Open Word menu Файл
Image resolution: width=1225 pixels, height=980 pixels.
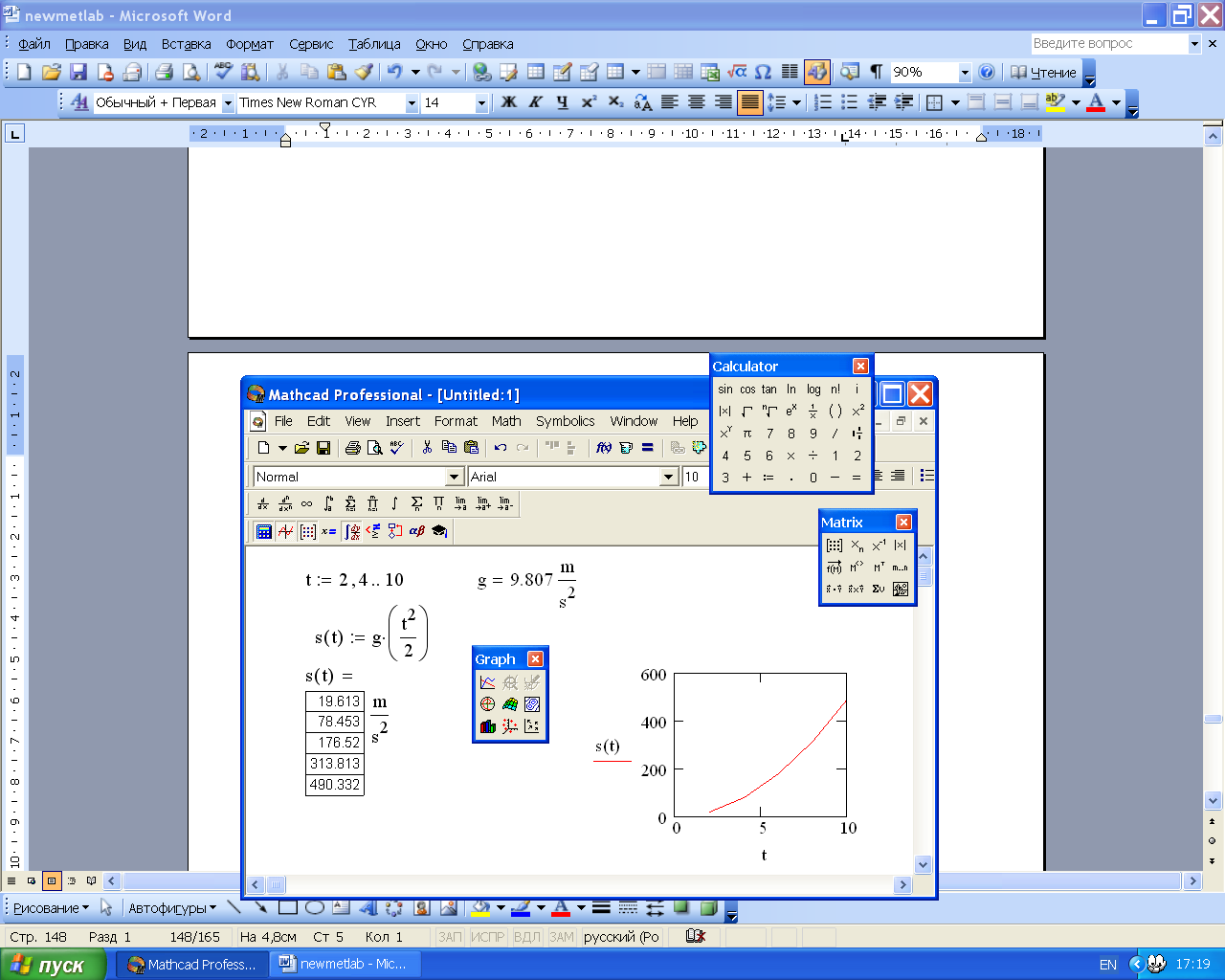pos(34,44)
